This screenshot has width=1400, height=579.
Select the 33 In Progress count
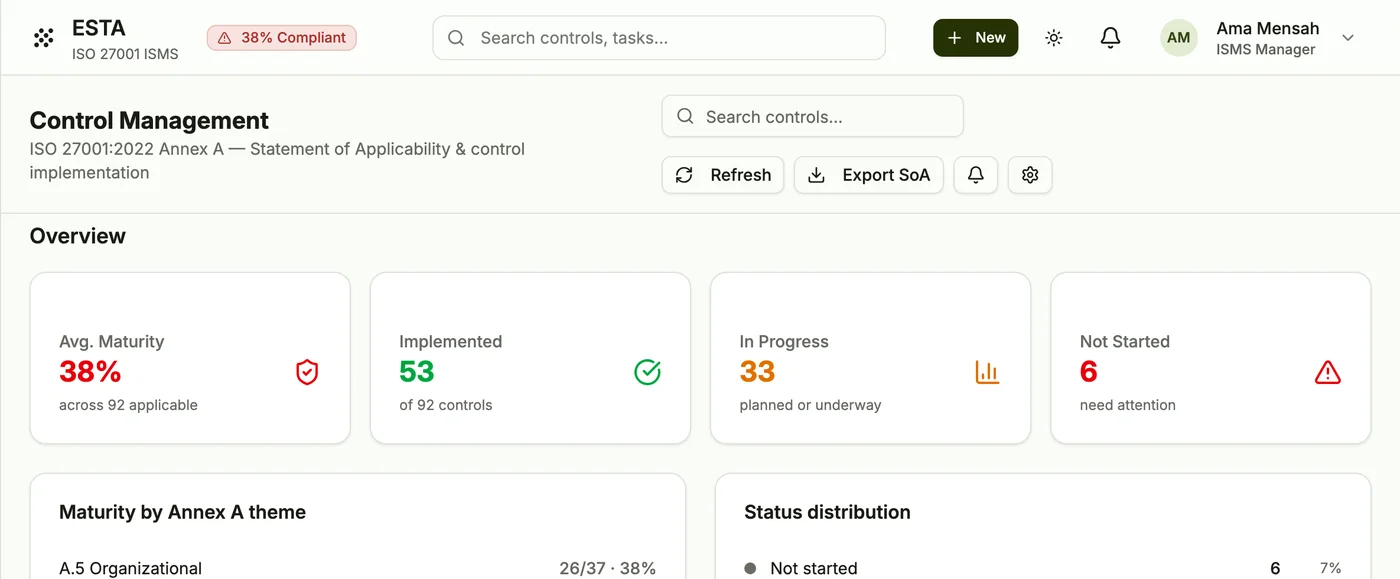pyautogui.click(x=758, y=372)
